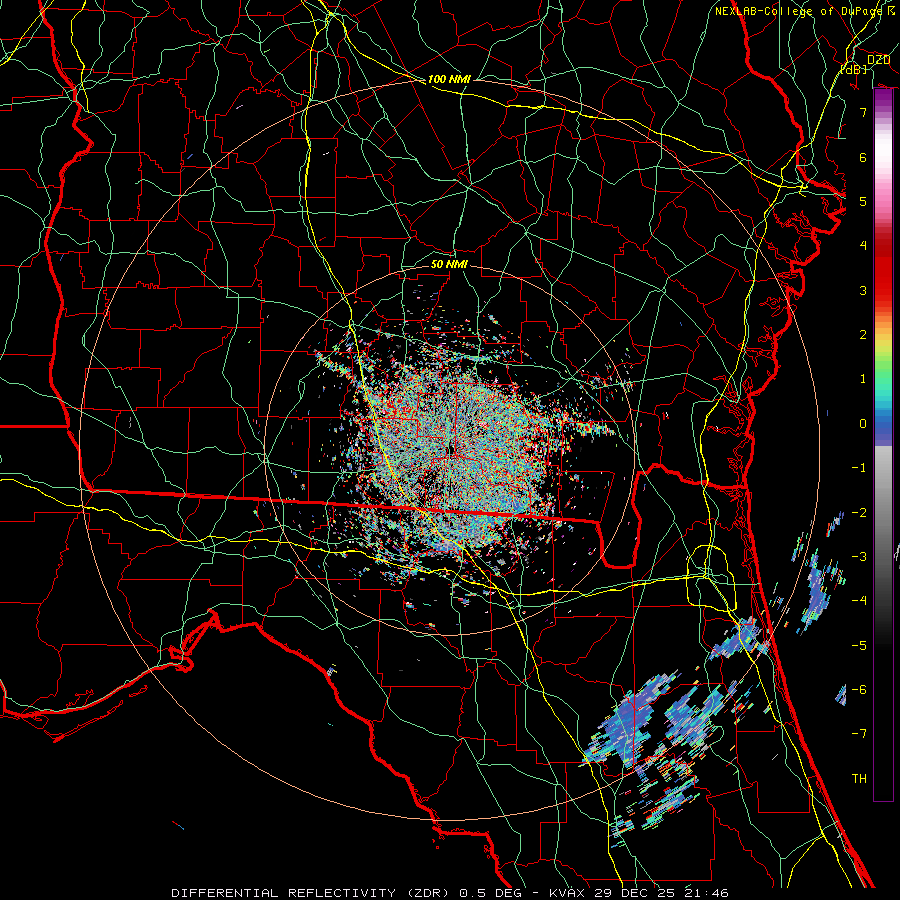Click the 0 dB value on the scale

(863, 424)
